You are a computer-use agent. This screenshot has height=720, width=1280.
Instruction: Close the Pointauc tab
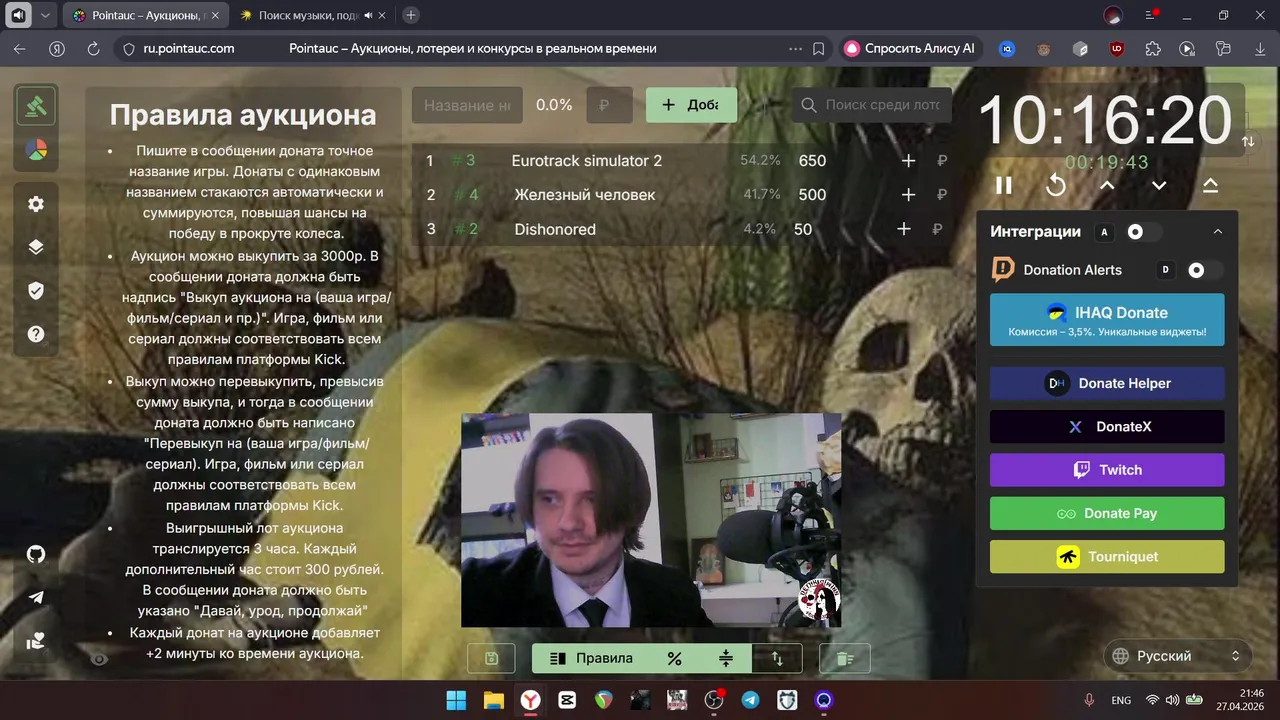pos(216,15)
